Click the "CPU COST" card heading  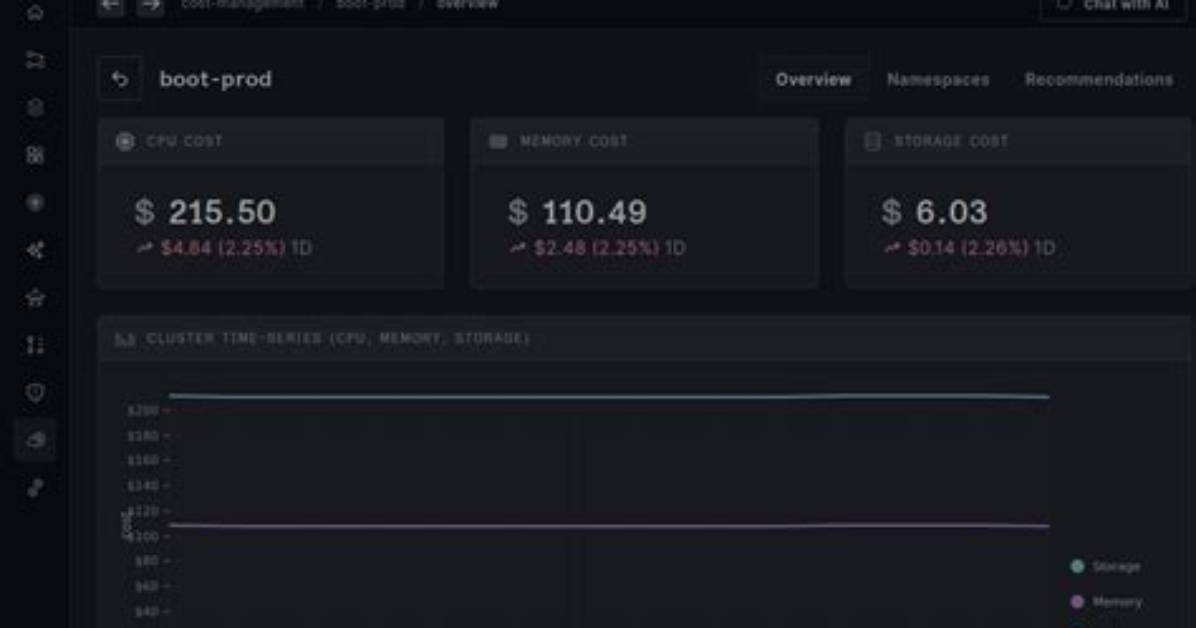click(184, 141)
